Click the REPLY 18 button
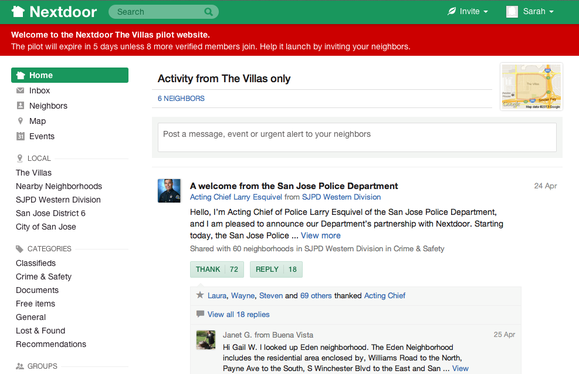This screenshot has width=579, height=374. pos(276,270)
